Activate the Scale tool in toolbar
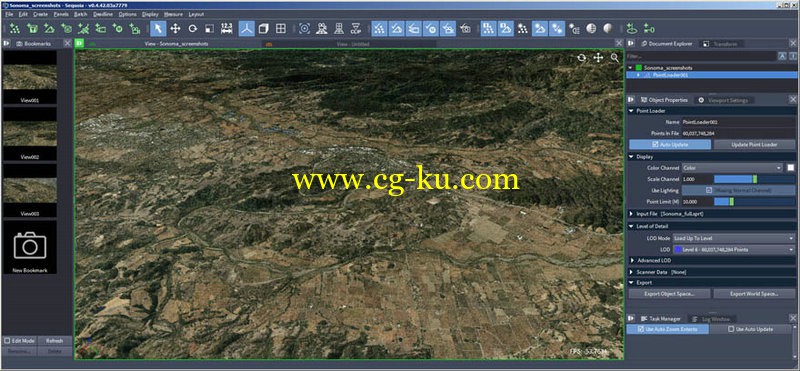 (x=209, y=29)
